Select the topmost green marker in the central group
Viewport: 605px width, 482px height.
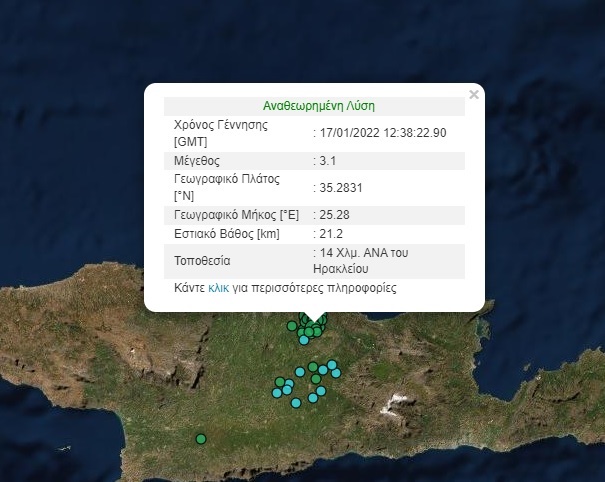(313, 366)
